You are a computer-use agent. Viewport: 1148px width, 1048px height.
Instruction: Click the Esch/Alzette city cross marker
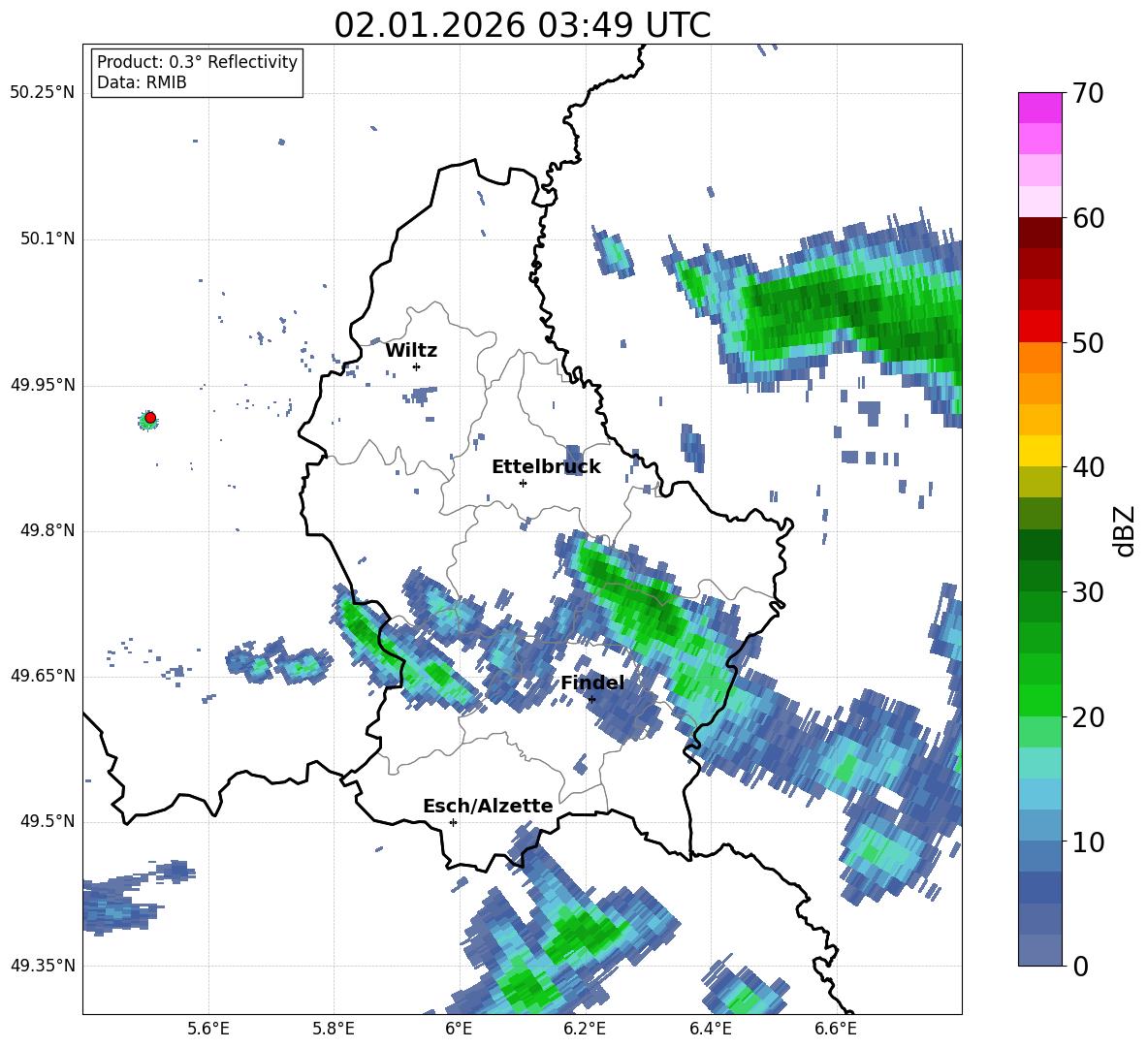(453, 822)
